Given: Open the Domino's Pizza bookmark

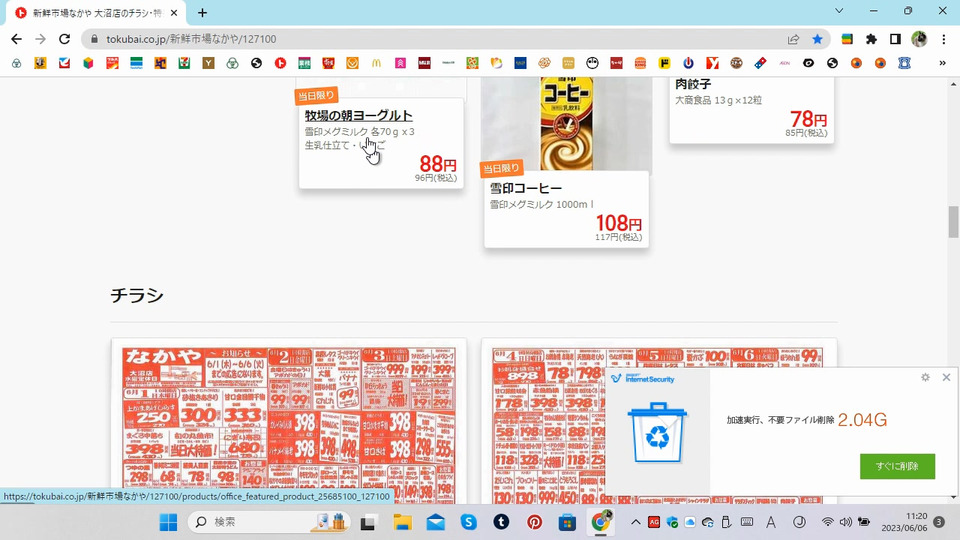Looking at the screenshot, I should coord(760,63).
